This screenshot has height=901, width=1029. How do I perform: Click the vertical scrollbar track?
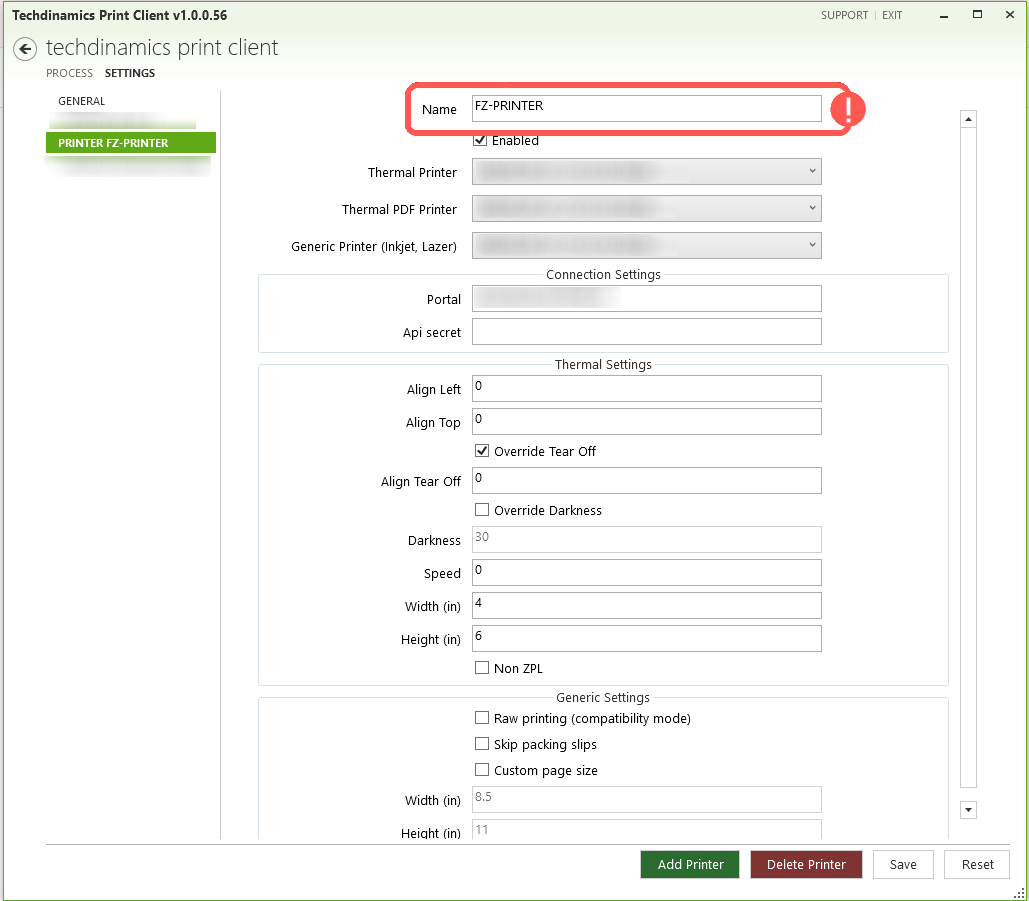[968, 457]
